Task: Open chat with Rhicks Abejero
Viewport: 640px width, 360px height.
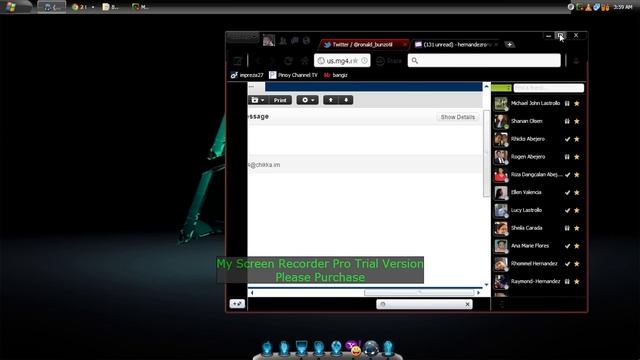Action: pyautogui.click(x=528, y=139)
